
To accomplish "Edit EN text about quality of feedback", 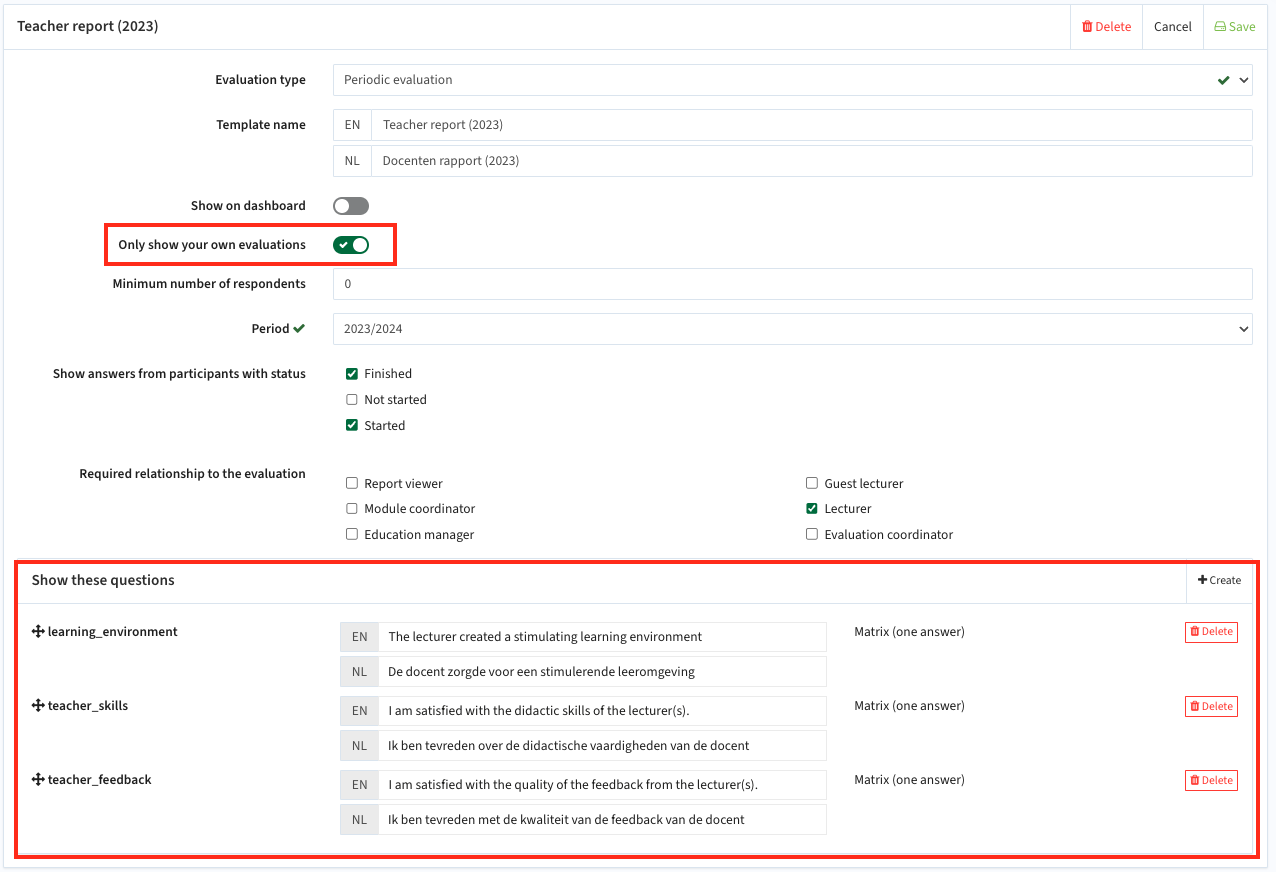I will [602, 785].
